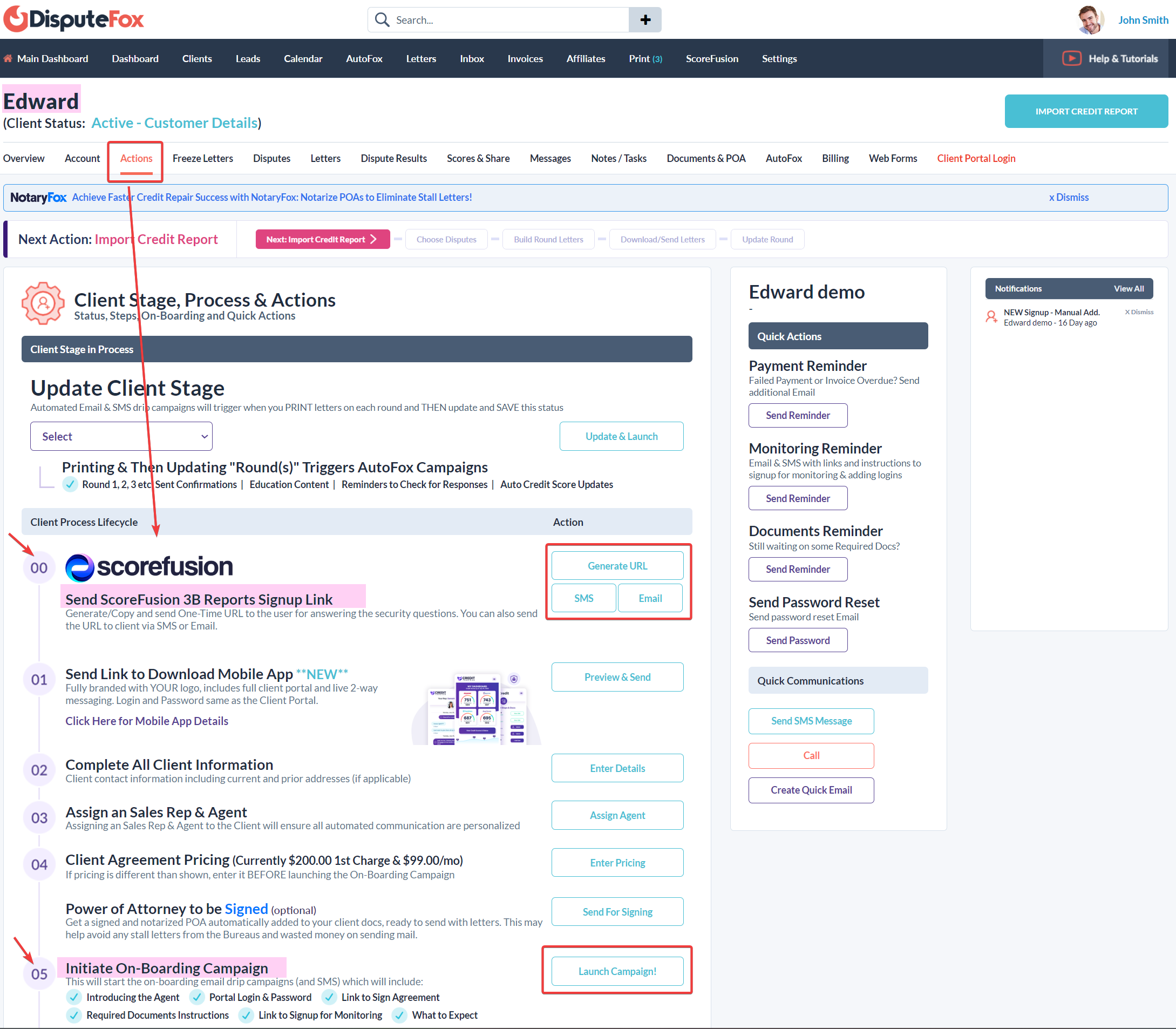Click the Main Dashboard home icon
This screenshot has width=1176, height=1029.
[x=8, y=58]
